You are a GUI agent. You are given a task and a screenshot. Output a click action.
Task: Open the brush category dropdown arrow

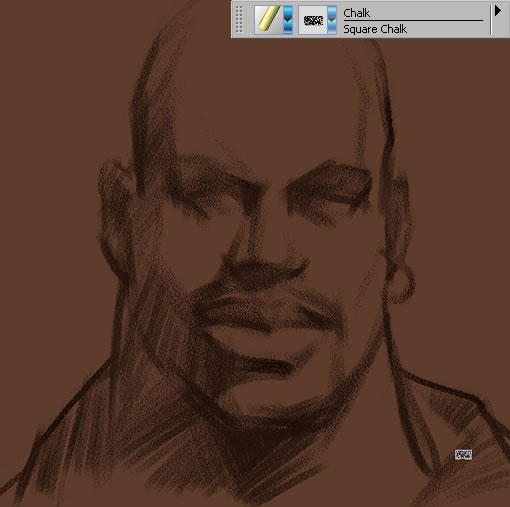coord(288,20)
